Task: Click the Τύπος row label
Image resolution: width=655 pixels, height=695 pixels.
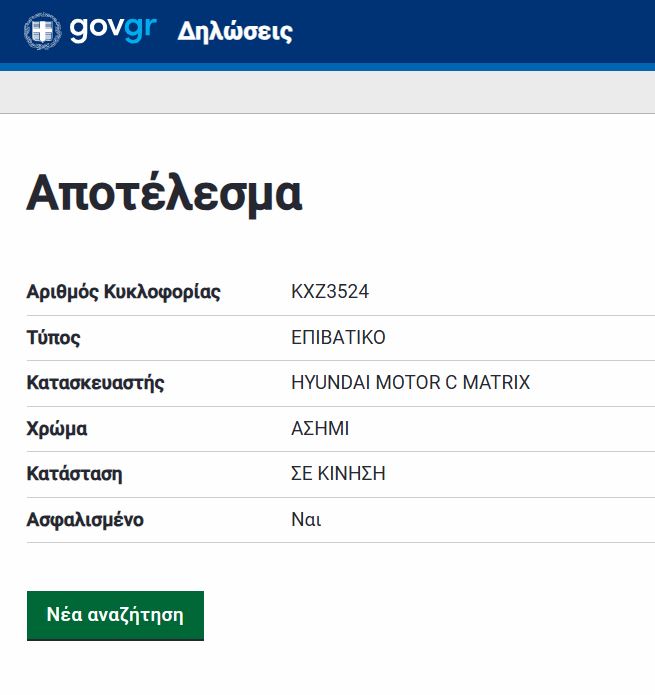Action: (54, 338)
